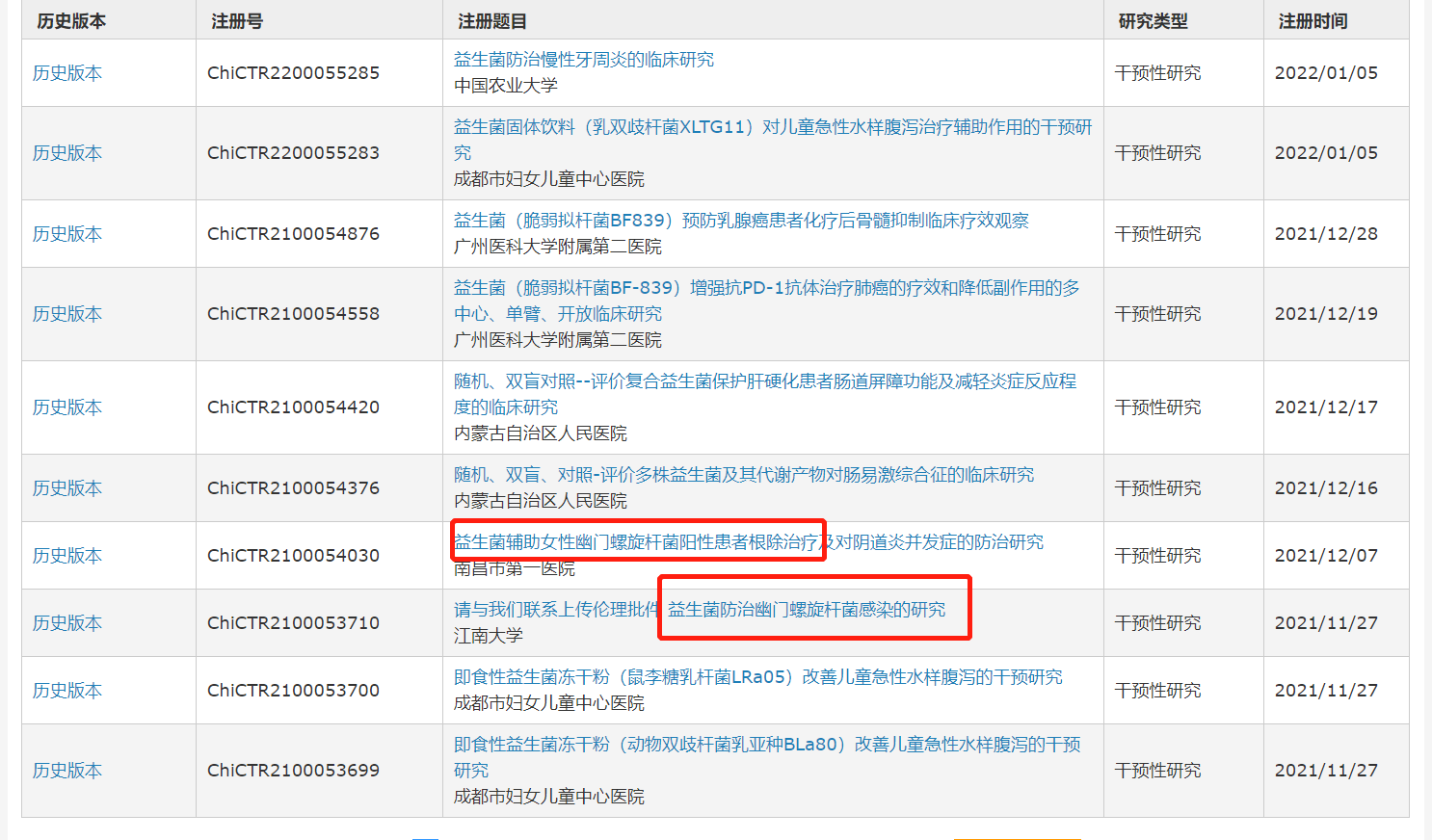Open the 复合益生菌保护肝硬化 study title

765,394
